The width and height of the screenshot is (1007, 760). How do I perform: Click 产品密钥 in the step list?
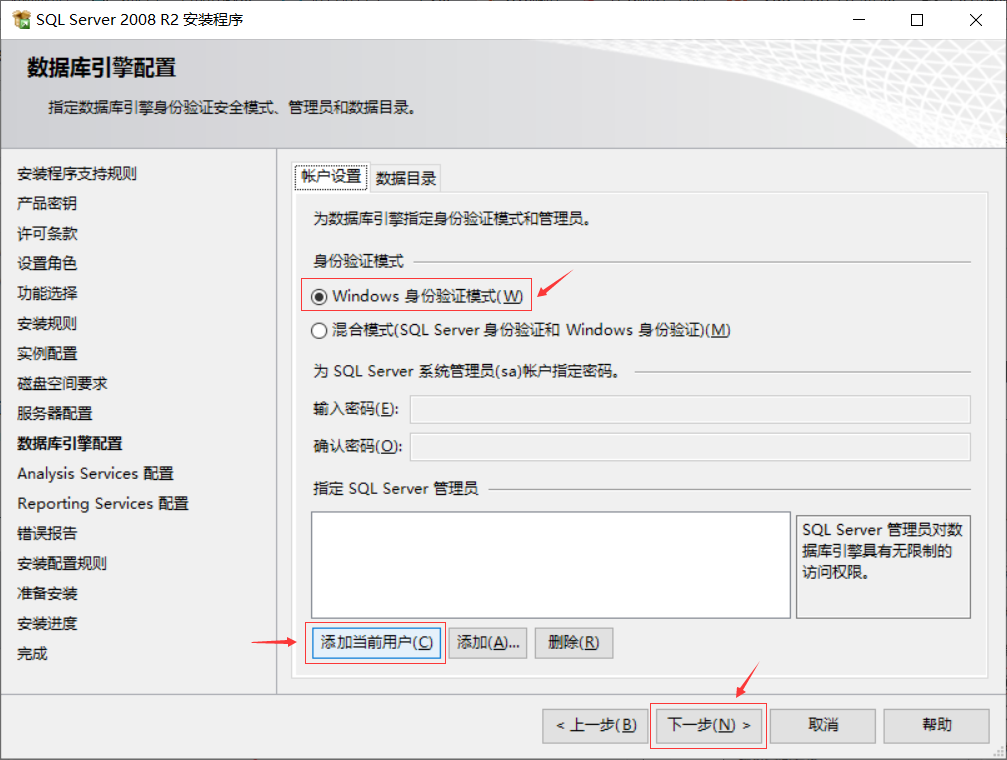[47, 204]
